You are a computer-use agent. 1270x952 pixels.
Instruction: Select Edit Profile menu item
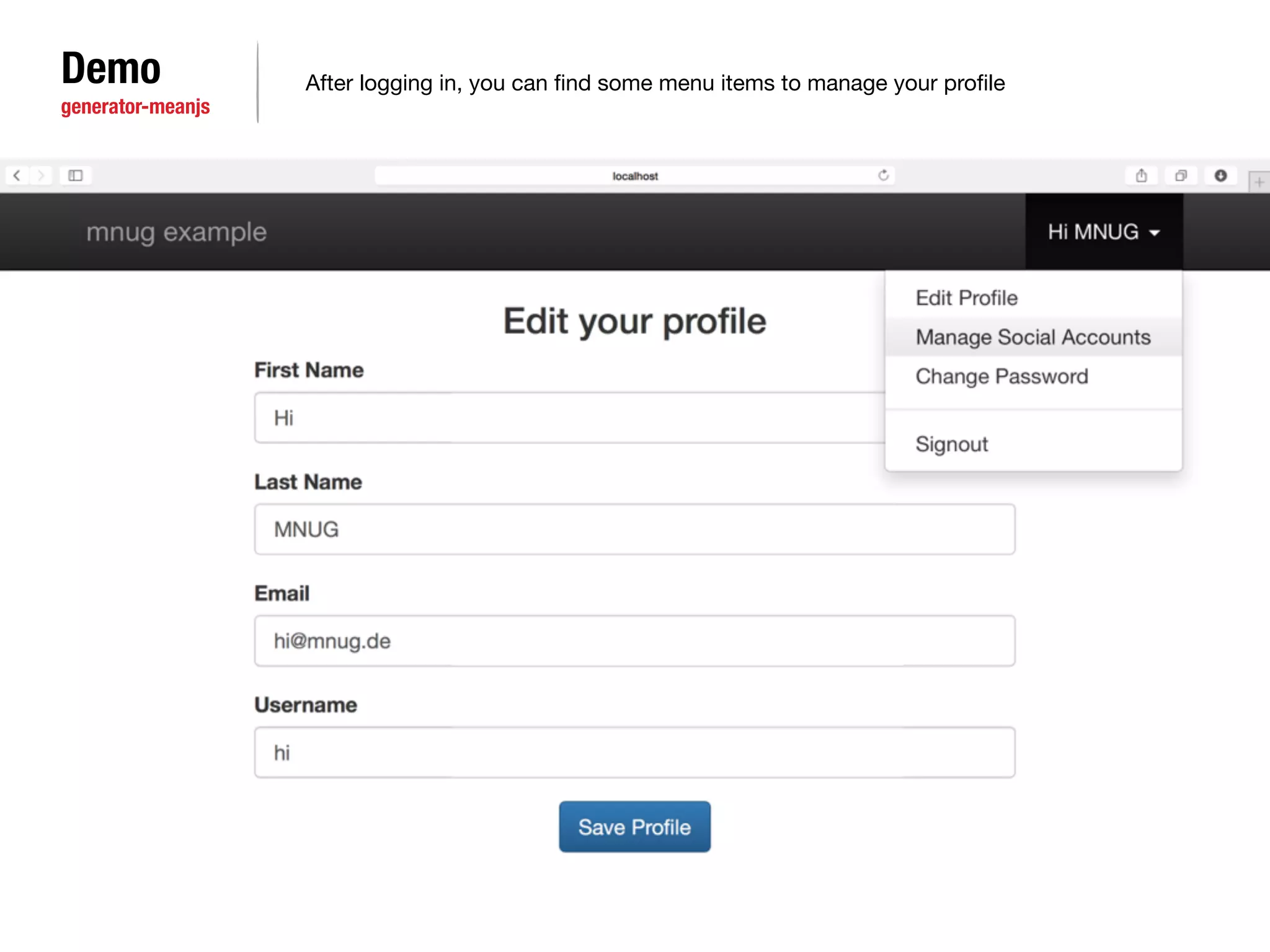point(966,298)
